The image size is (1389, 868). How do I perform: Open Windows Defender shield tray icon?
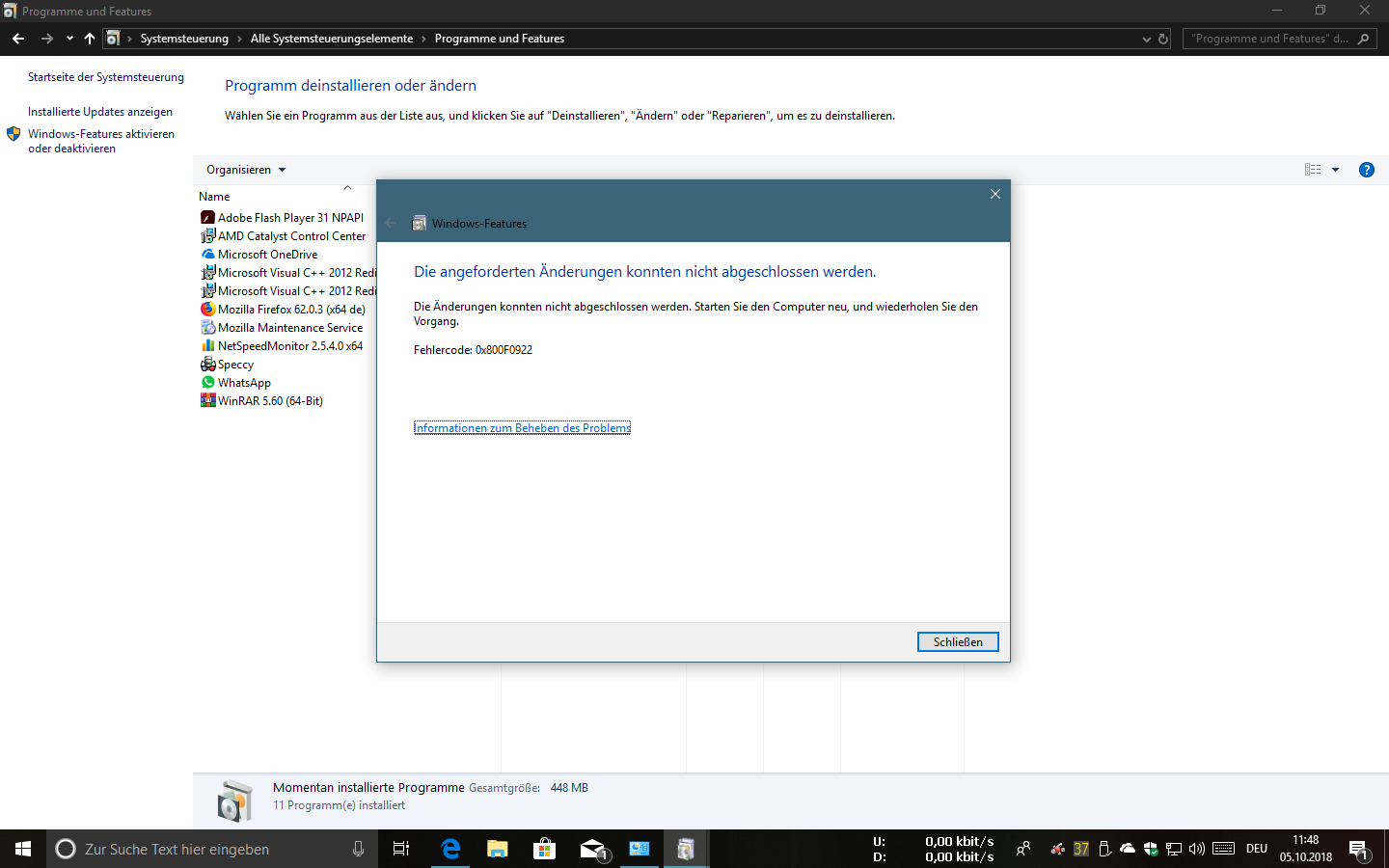tap(1151, 849)
